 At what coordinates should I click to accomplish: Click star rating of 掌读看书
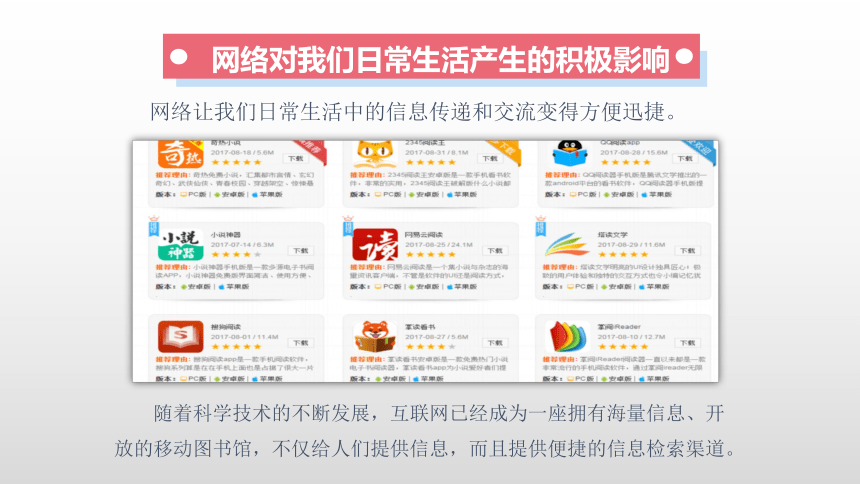click(430, 347)
